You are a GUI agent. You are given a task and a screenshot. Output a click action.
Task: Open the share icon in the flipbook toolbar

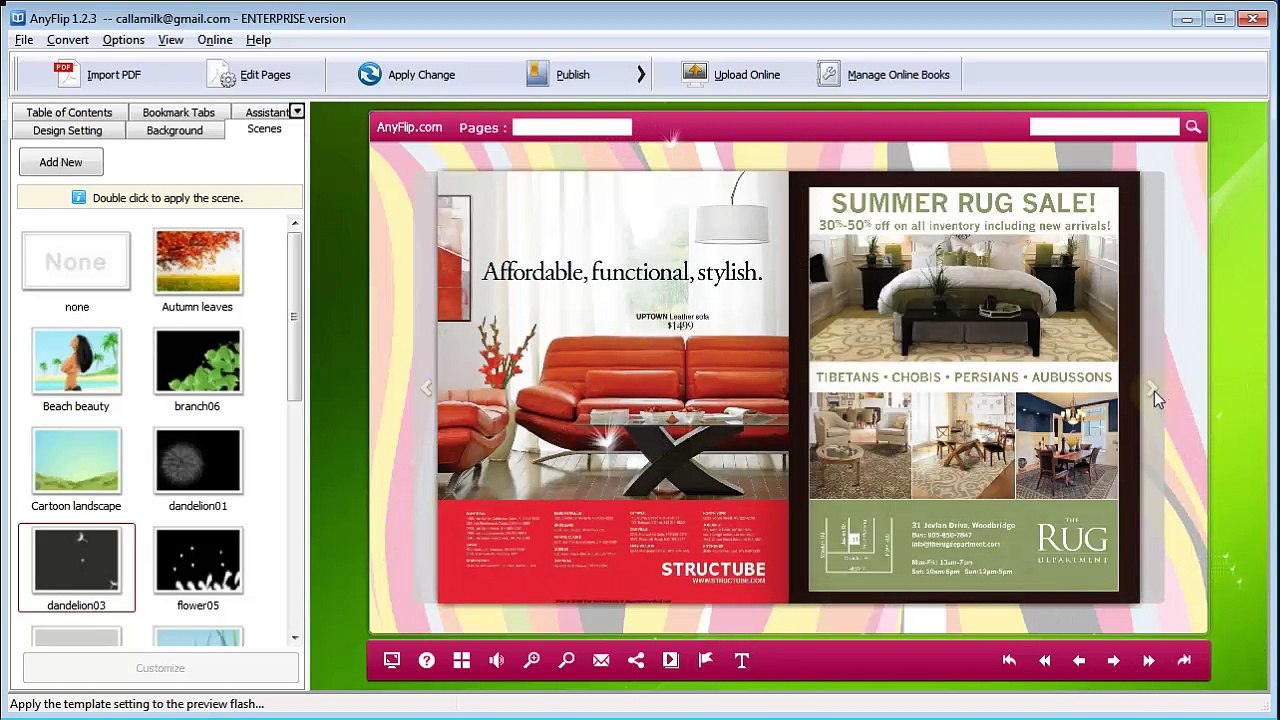(x=636, y=660)
